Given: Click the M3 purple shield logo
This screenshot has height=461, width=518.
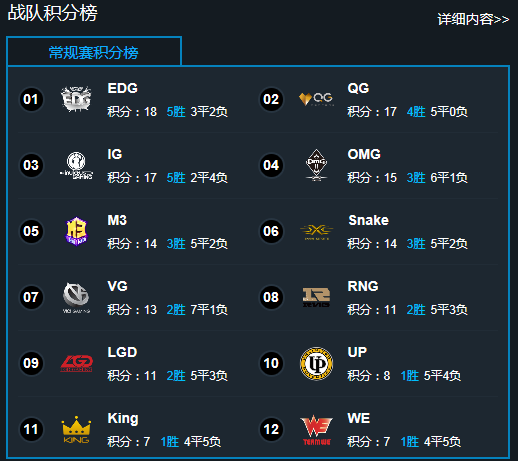Looking at the screenshot, I should [76, 231].
